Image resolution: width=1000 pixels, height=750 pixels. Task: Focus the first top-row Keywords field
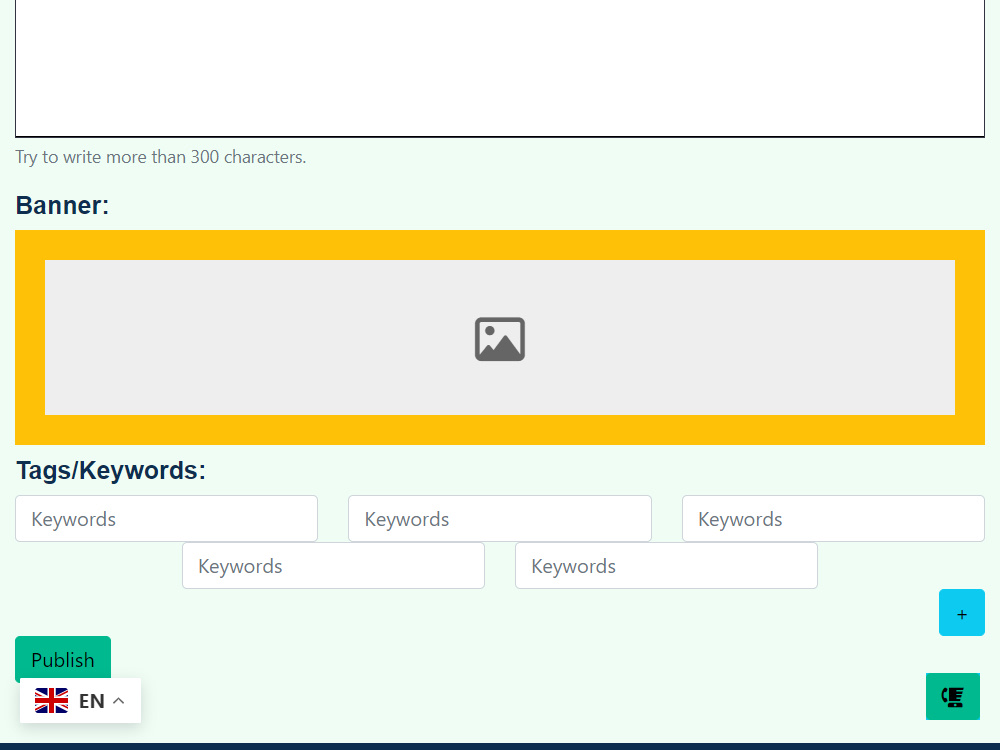pyautogui.click(x=166, y=518)
